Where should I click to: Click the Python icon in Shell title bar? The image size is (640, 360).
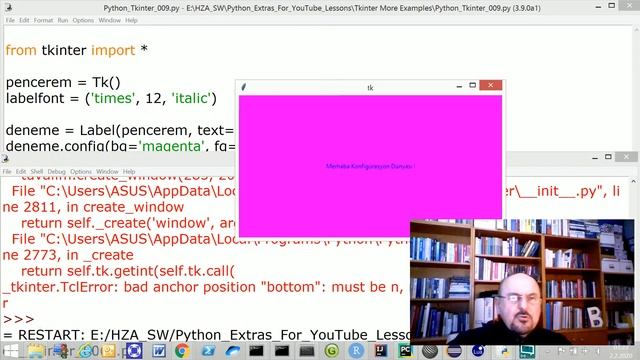point(5,159)
